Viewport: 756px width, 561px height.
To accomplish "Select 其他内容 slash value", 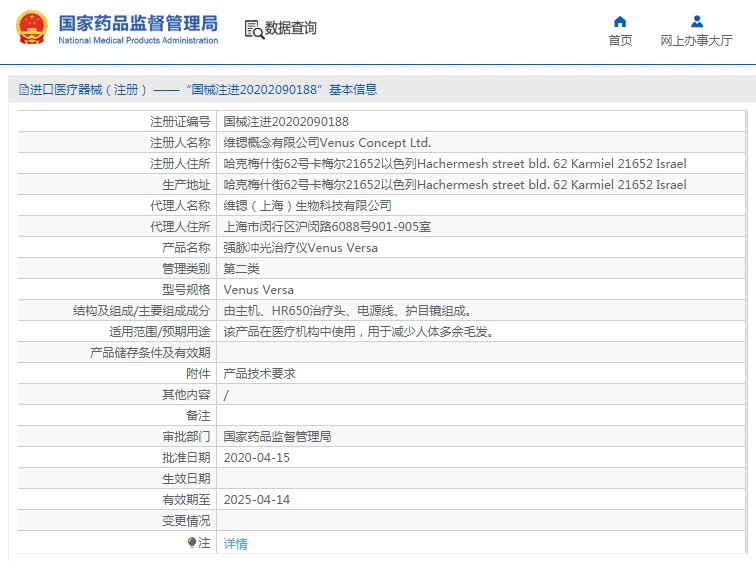I will point(226,395).
